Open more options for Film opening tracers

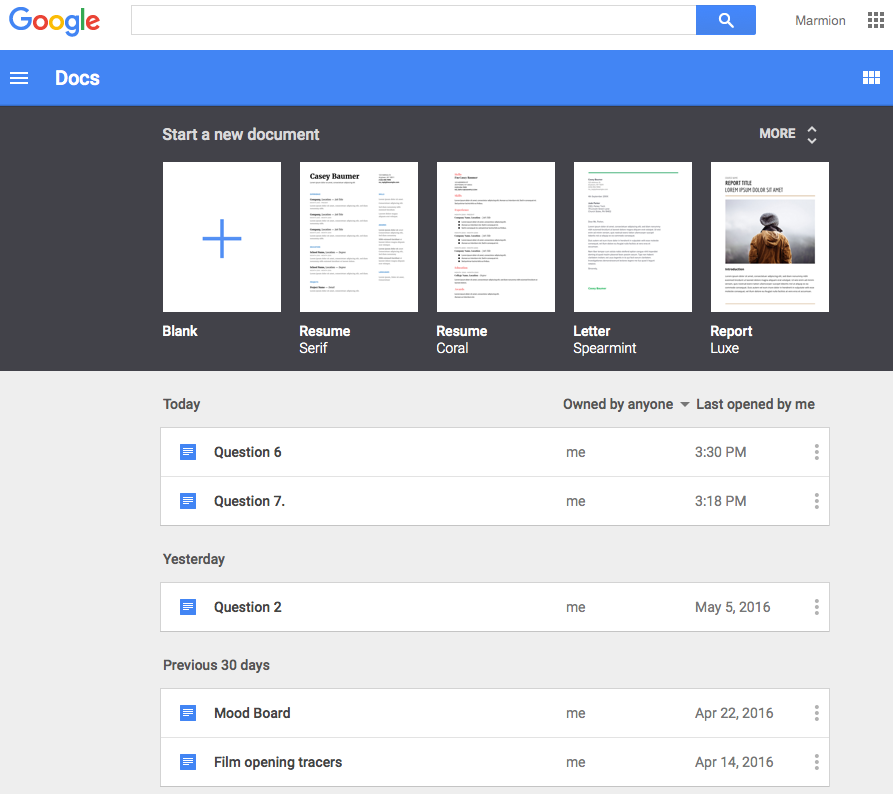click(x=816, y=762)
